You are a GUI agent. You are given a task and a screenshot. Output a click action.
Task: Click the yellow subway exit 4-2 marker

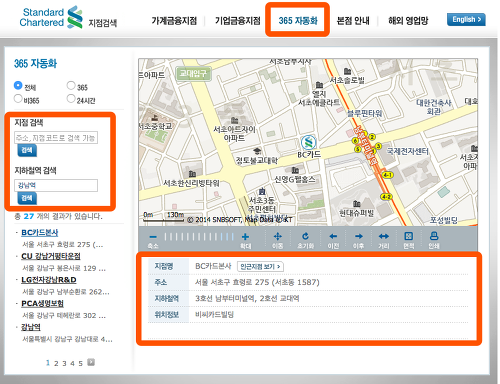click(x=386, y=197)
